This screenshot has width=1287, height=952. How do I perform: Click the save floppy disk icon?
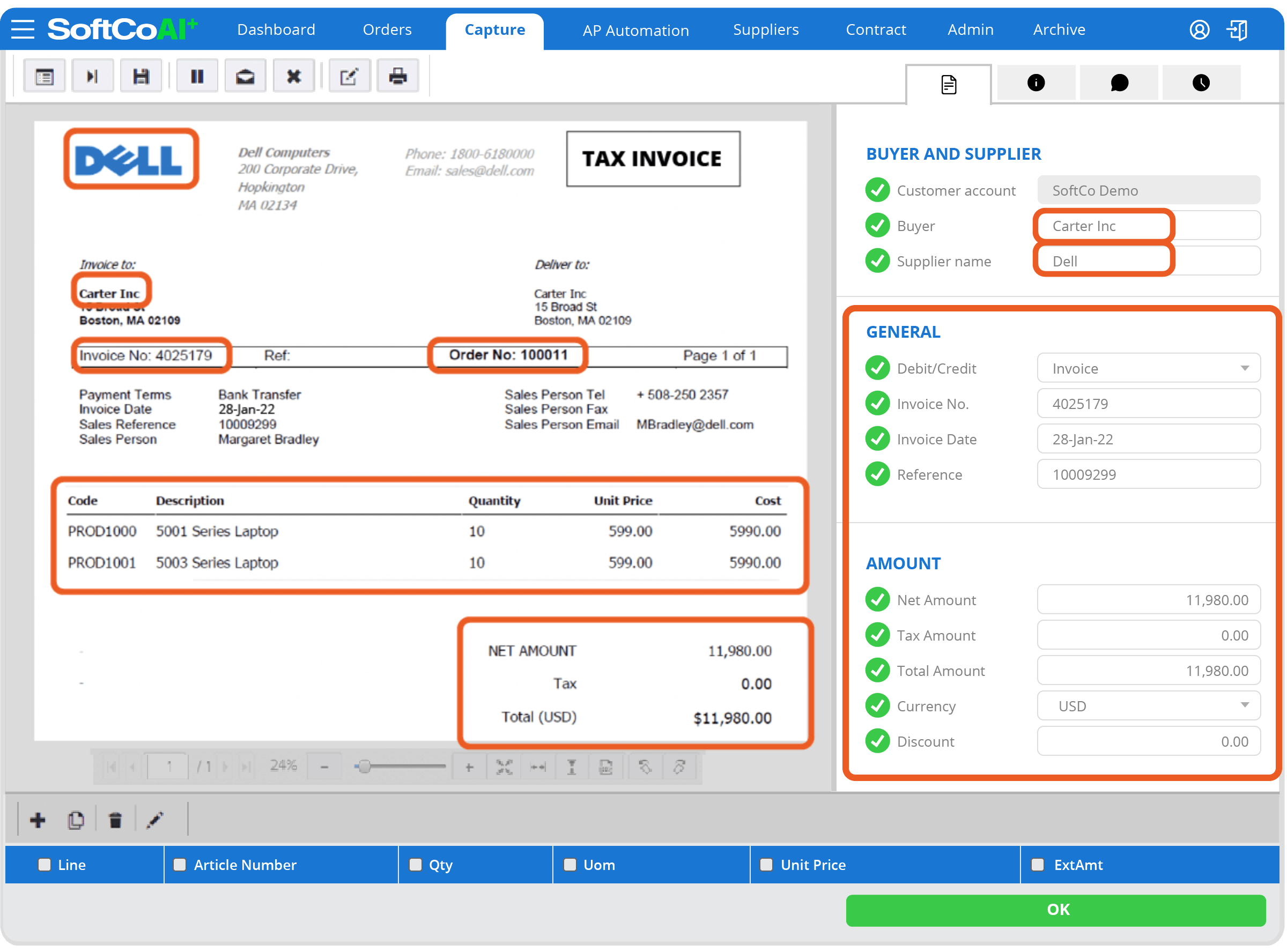point(141,76)
